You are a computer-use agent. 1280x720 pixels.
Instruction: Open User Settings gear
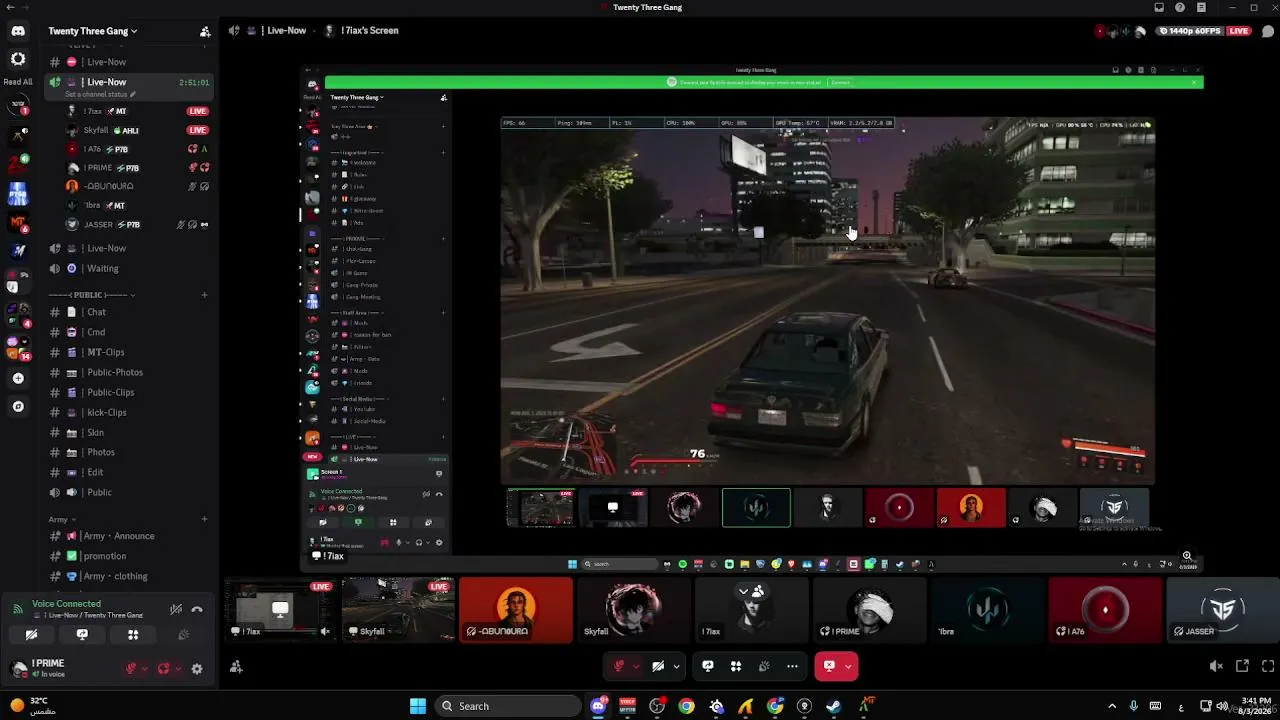point(197,669)
